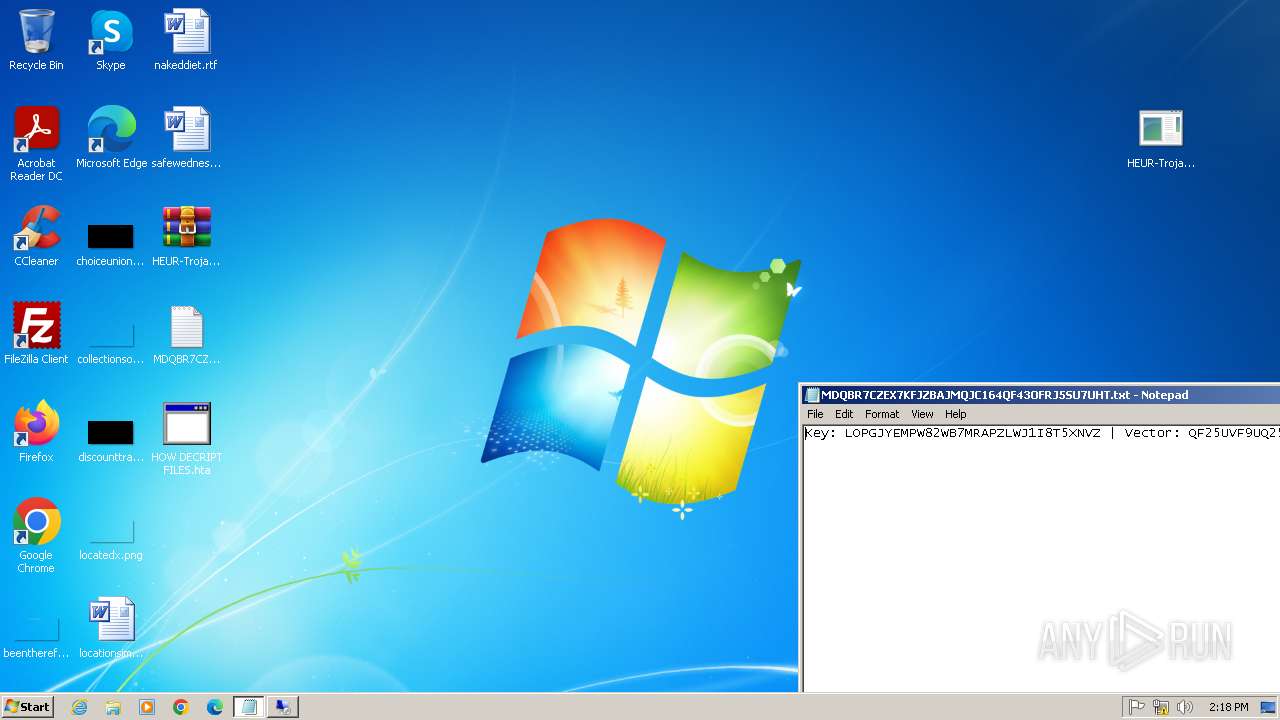Click the volume speaker tray icon
Viewport: 1280px width, 720px height.
1185,707
